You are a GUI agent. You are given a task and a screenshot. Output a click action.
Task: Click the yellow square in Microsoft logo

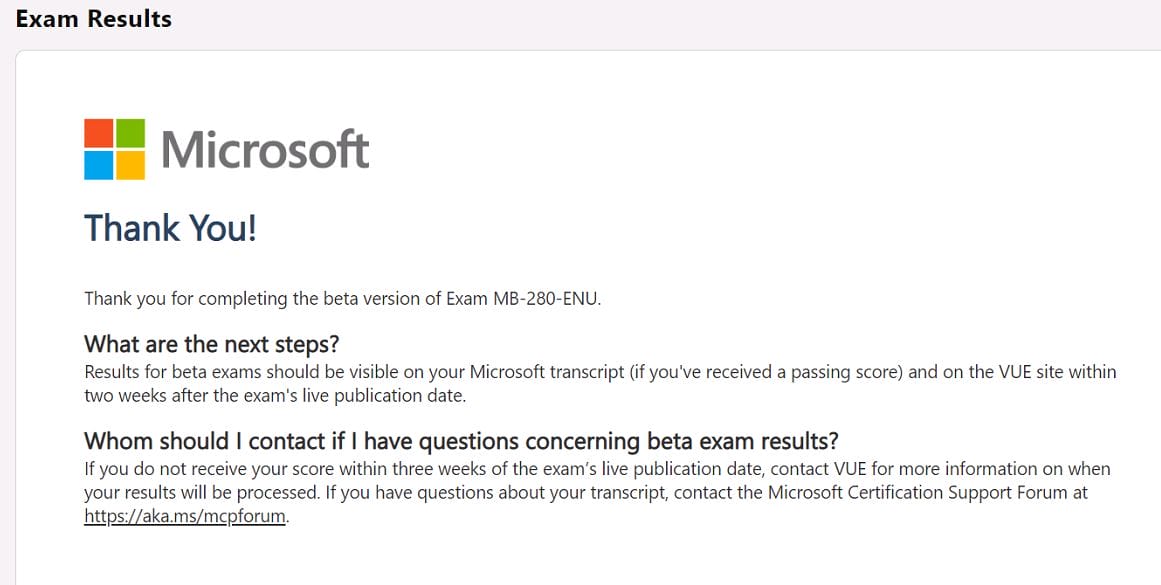point(130,165)
